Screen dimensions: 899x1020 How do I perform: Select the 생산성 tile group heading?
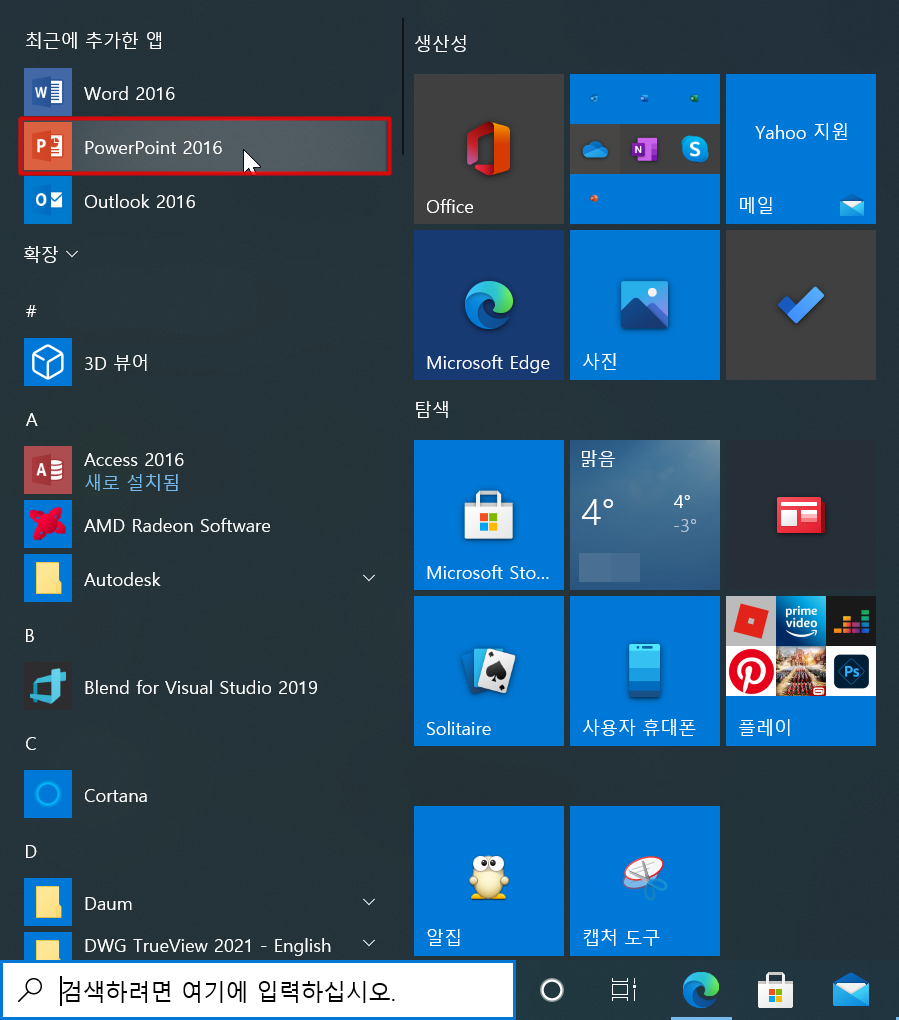pos(441,44)
